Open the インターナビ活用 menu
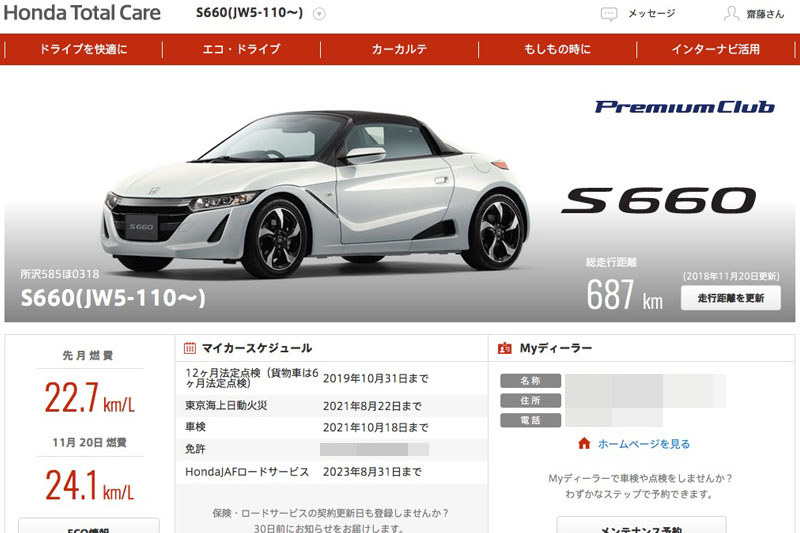 point(716,49)
